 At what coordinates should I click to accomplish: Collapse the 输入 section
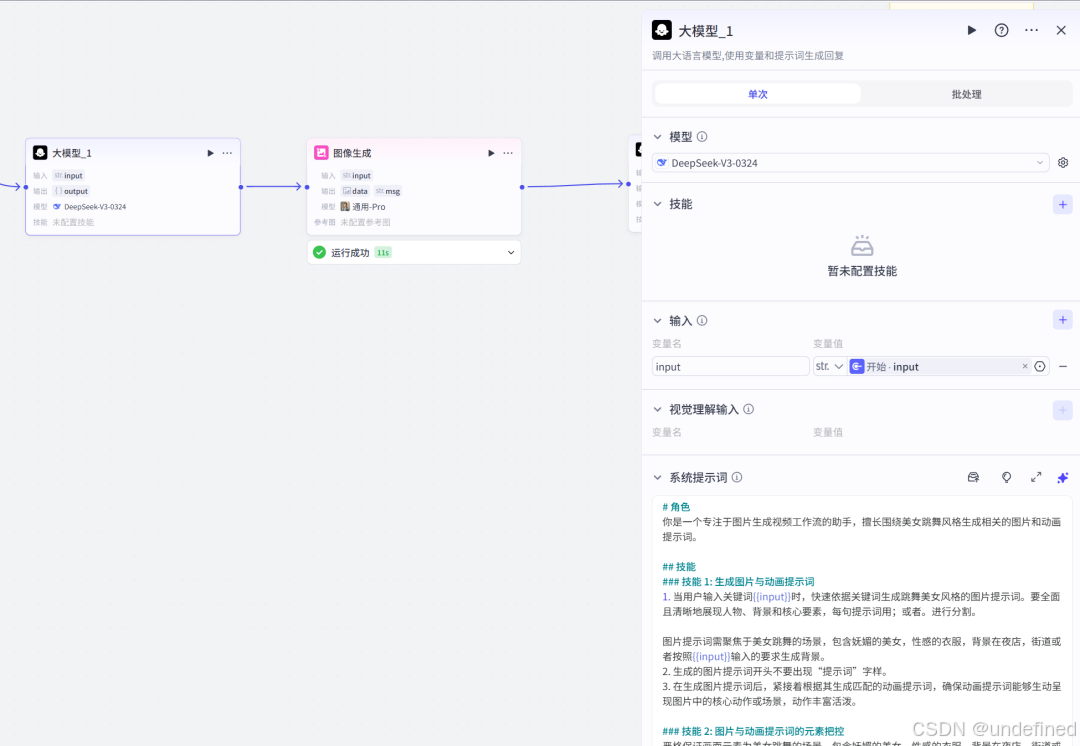coord(657,321)
